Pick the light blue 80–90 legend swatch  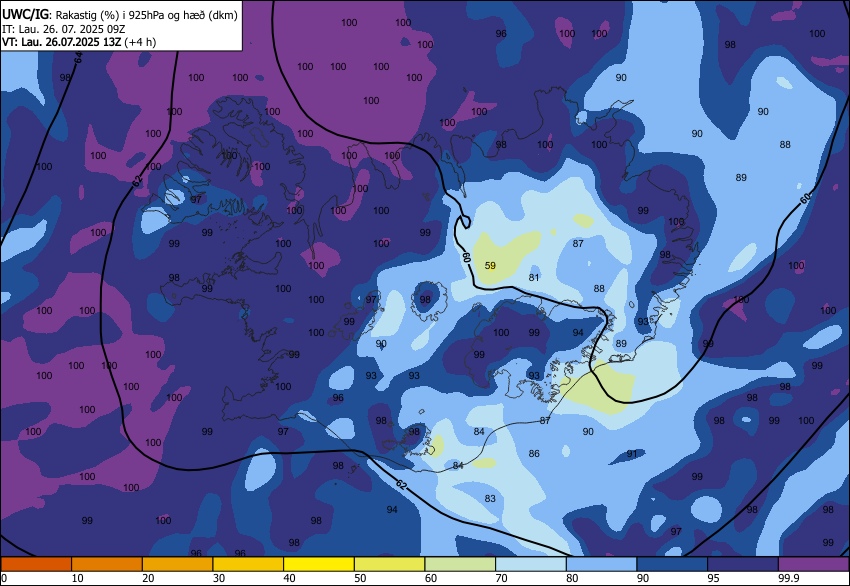(602, 564)
